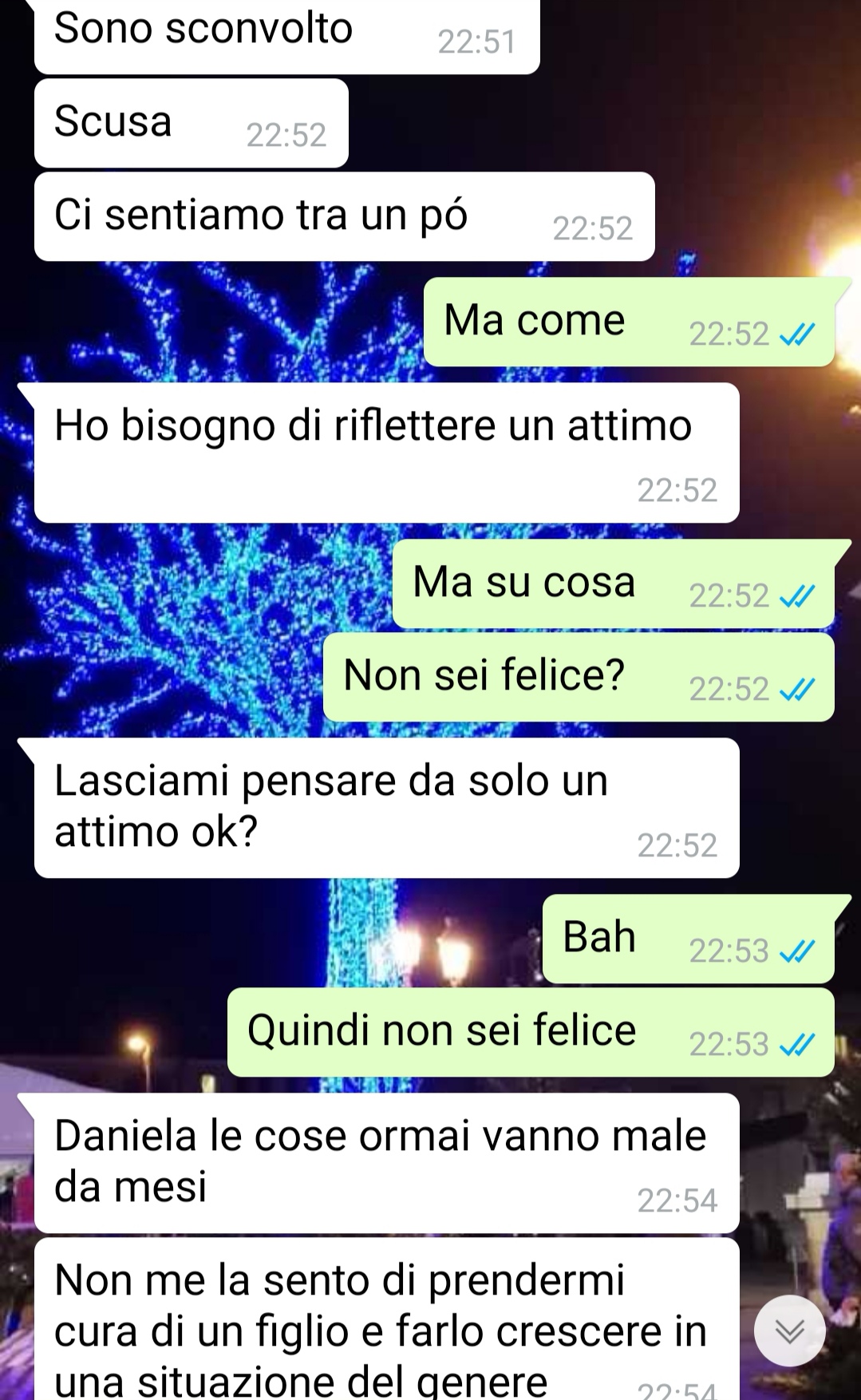Tap the scroll-to-bottom chevron button
Screen dimensions: 861x1400
tap(789, 1331)
